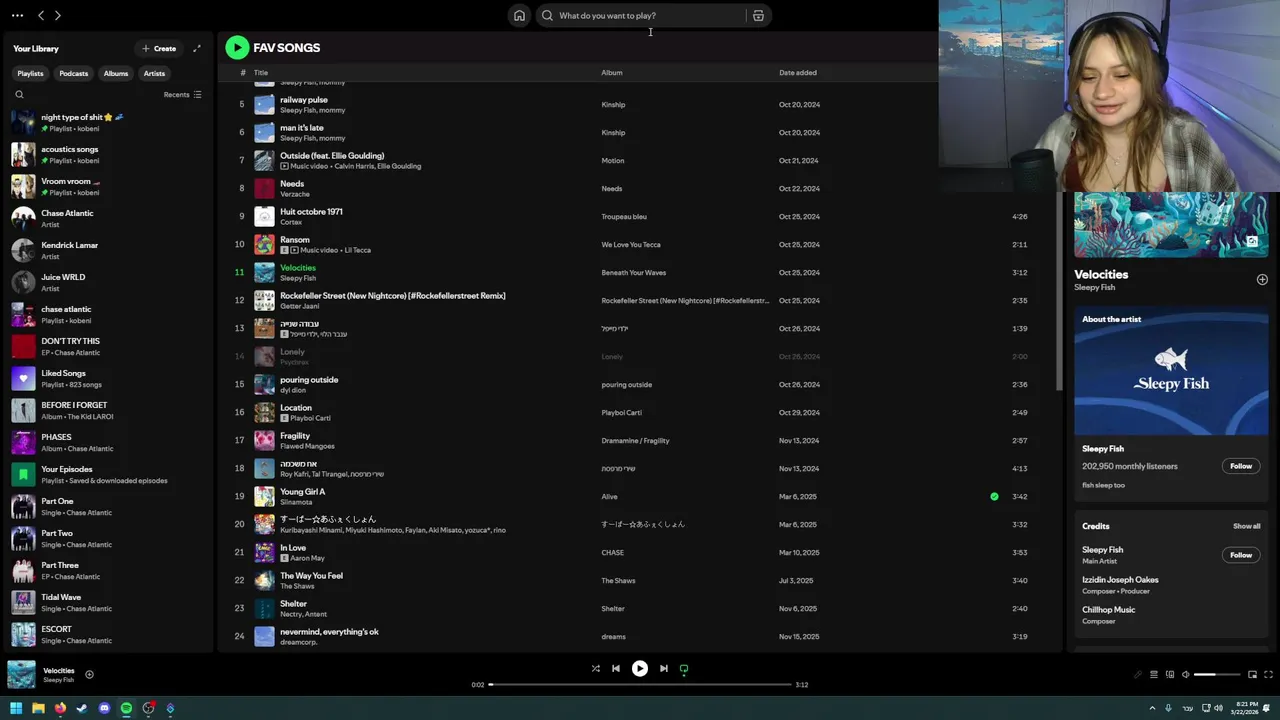
Task: Open the Create menu in library
Action: 159,48
